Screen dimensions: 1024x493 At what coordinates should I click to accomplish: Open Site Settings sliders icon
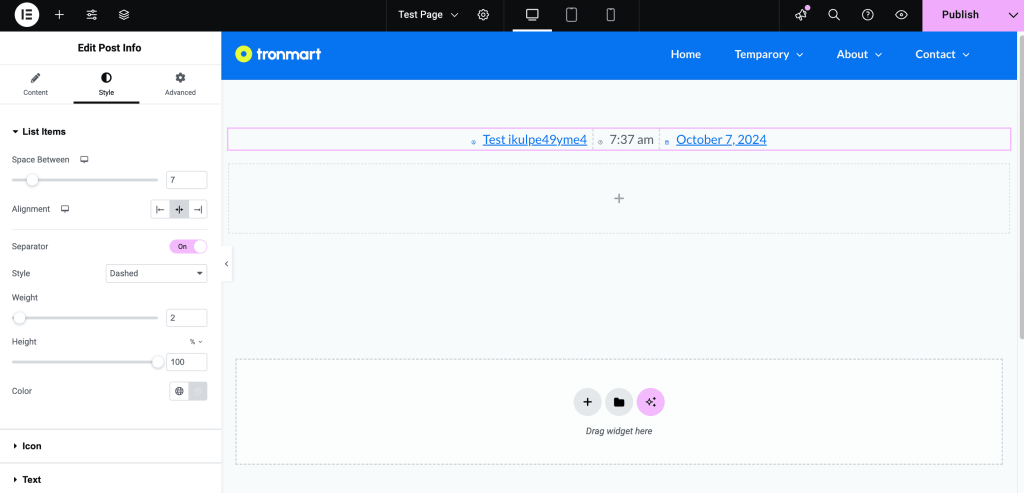point(92,15)
